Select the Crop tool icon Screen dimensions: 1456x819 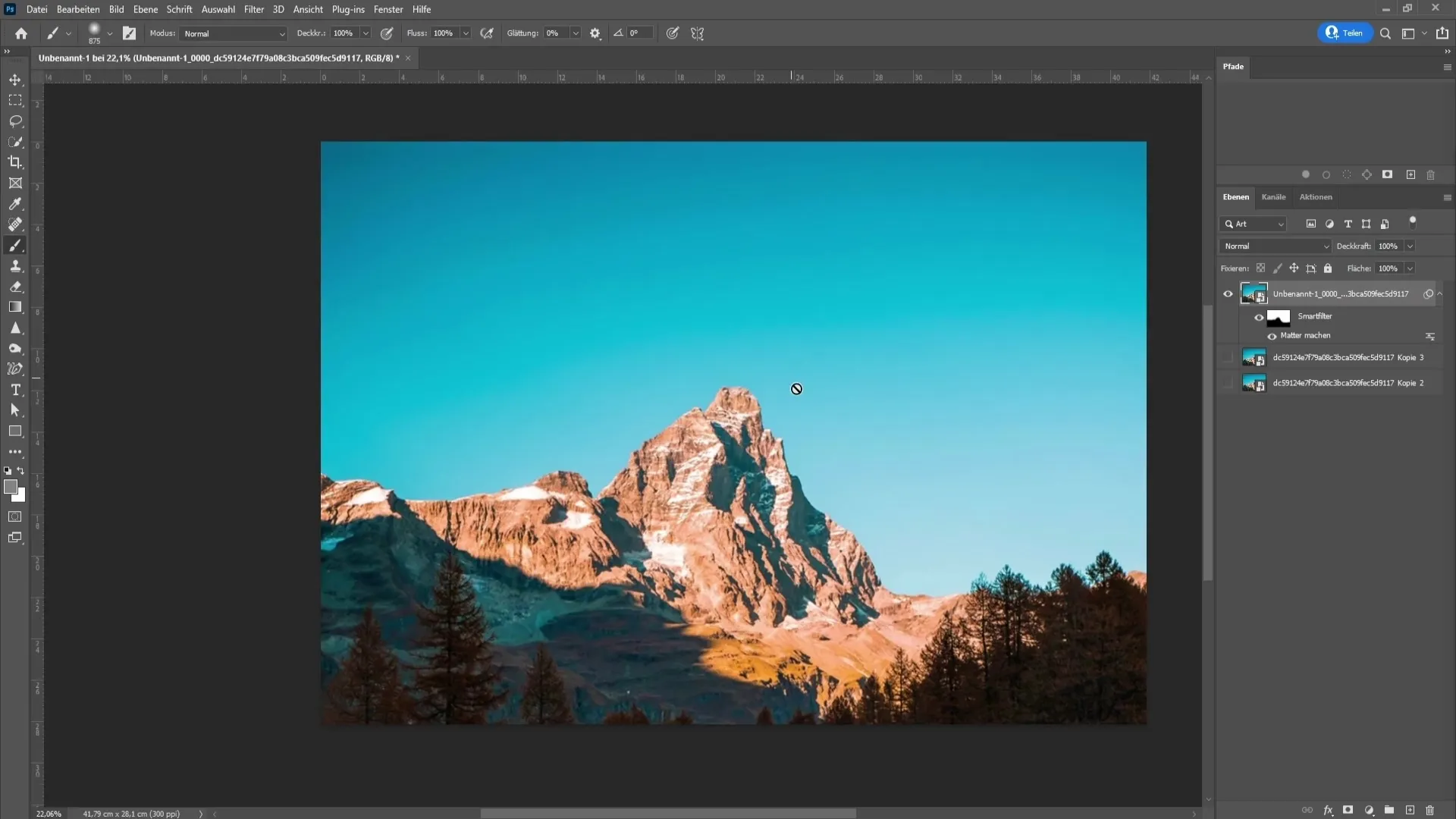(15, 162)
